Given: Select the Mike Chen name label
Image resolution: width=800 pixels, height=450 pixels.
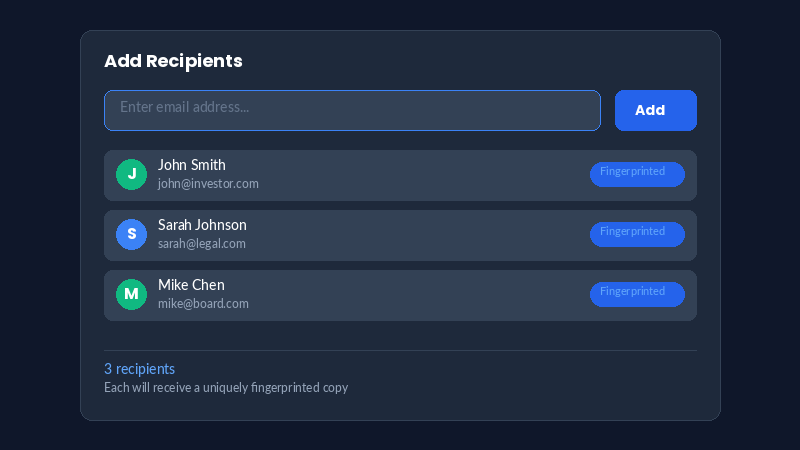Looking at the screenshot, I should [x=191, y=285].
